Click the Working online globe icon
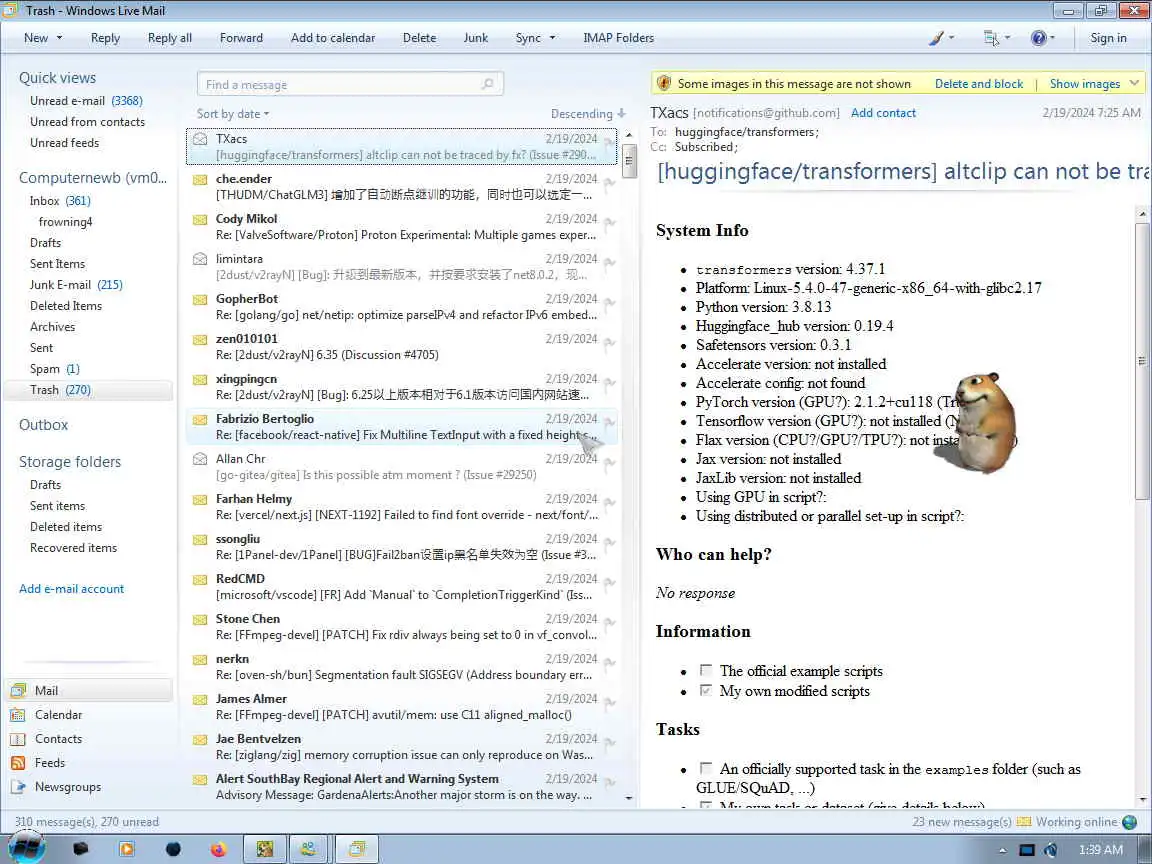Viewport: 1152px width, 864px height. [1129, 821]
